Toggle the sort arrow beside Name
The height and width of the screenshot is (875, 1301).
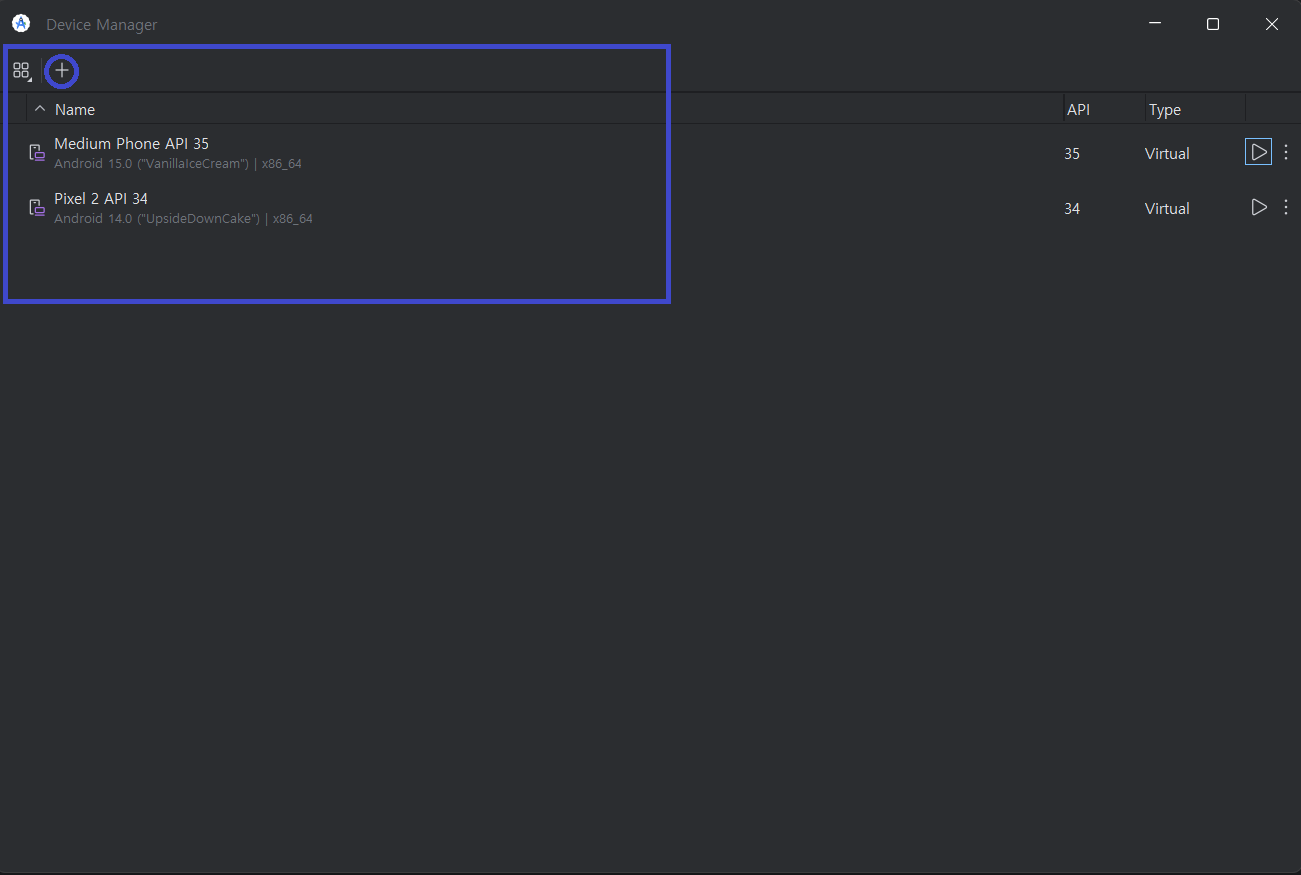point(40,109)
